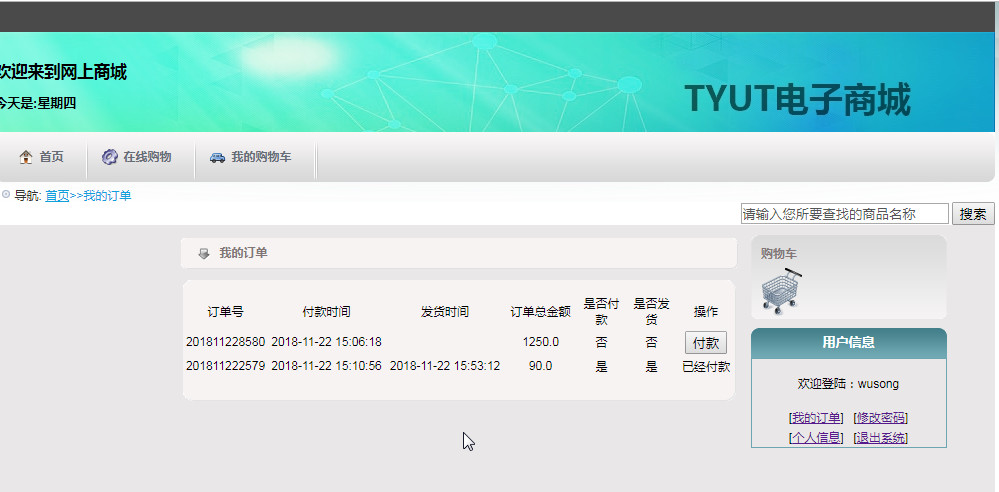Click payment time 2018-11-22 15:10:56

click(326, 366)
